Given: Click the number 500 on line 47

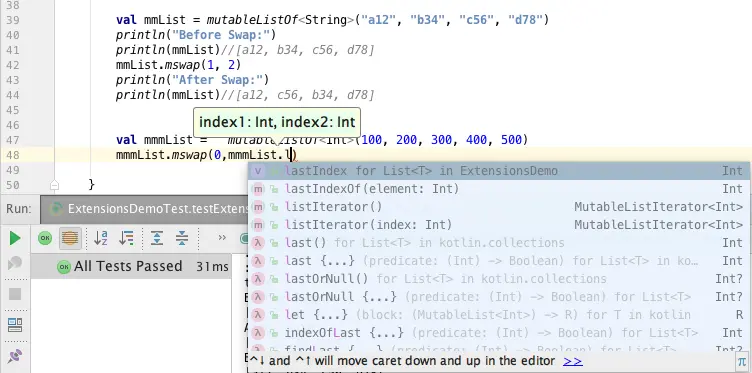Looking at the screenshot, I should [x=511, y=140].
